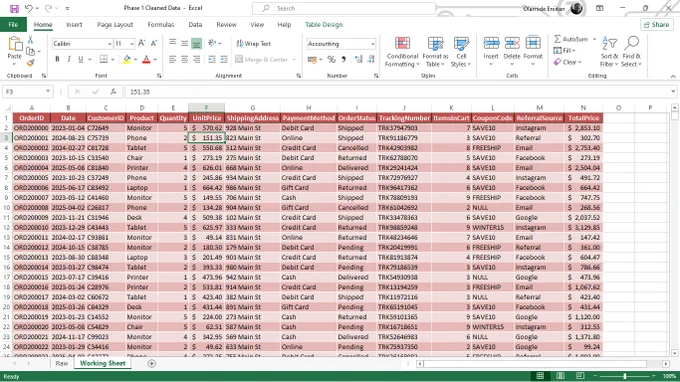Switch to Page Break Preview view

(580, 375)
